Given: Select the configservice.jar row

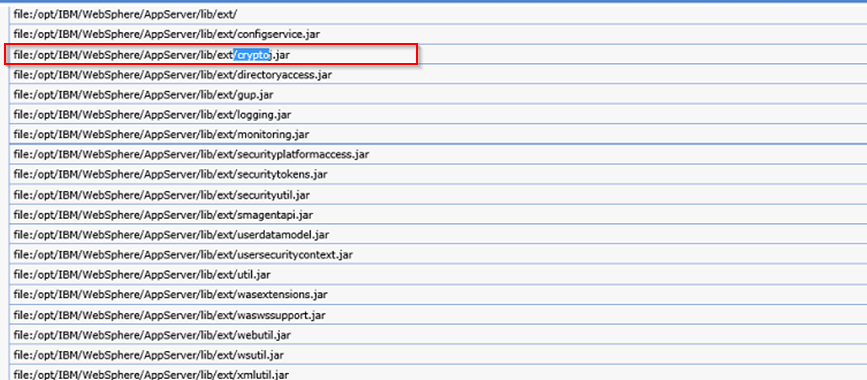Looking at the screenshot, I should (438, 34).
